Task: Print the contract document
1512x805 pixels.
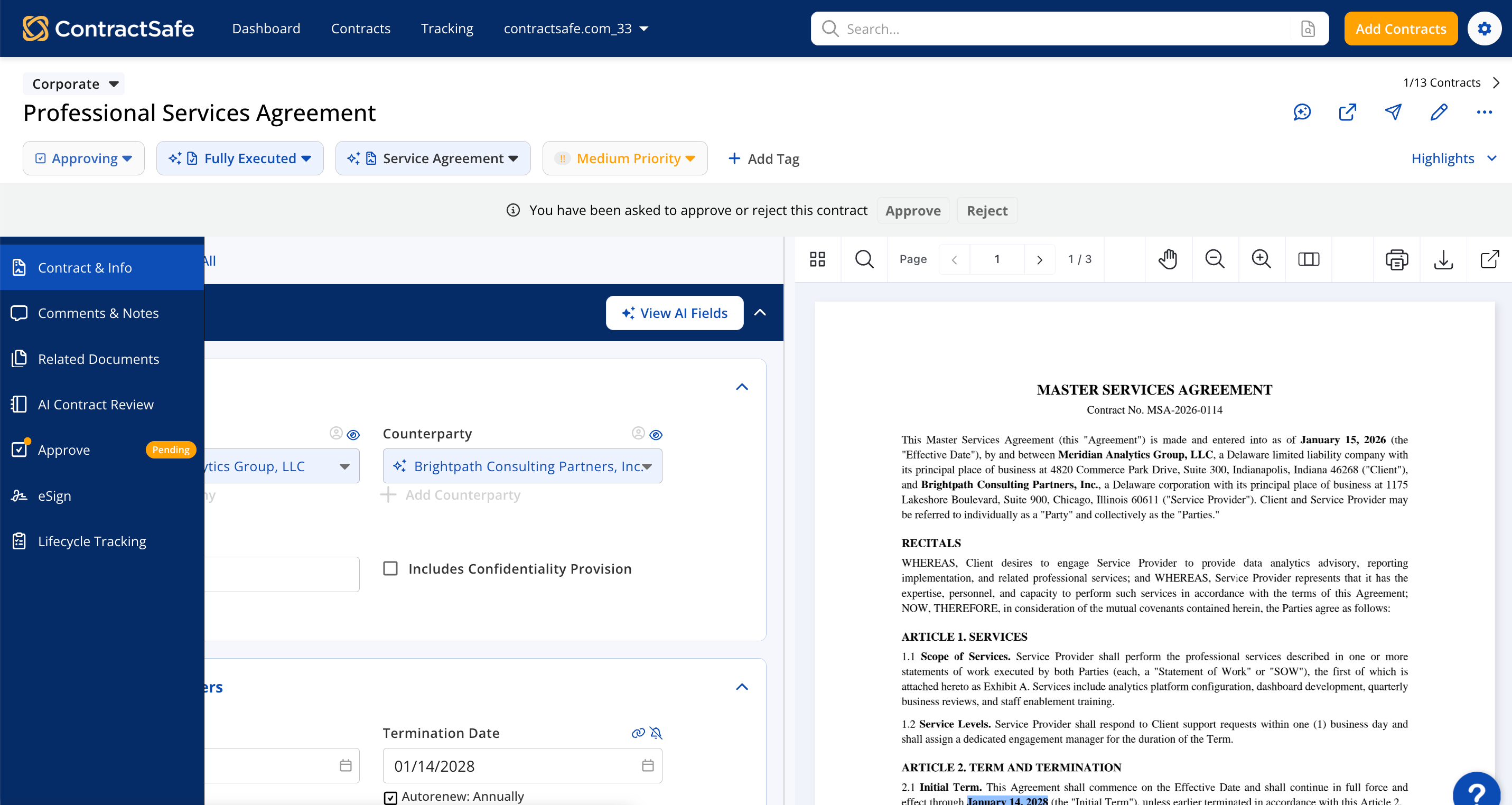Action: 1396,259
